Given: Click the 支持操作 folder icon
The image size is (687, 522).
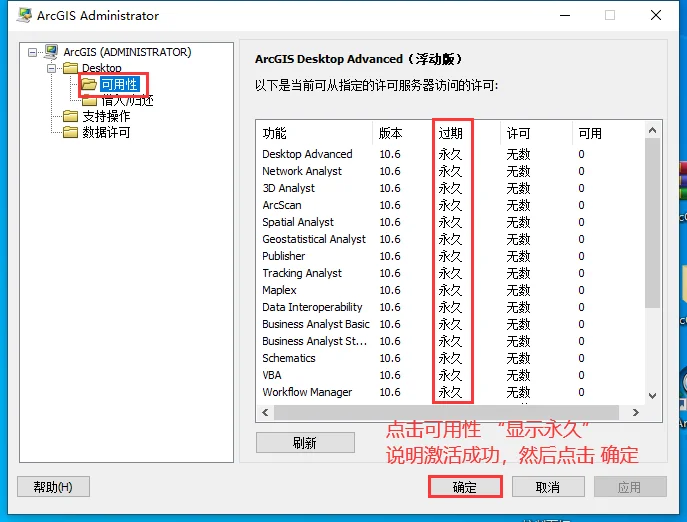Looking at the screenshot, I should pyautogui.click(x=71, y=116).
